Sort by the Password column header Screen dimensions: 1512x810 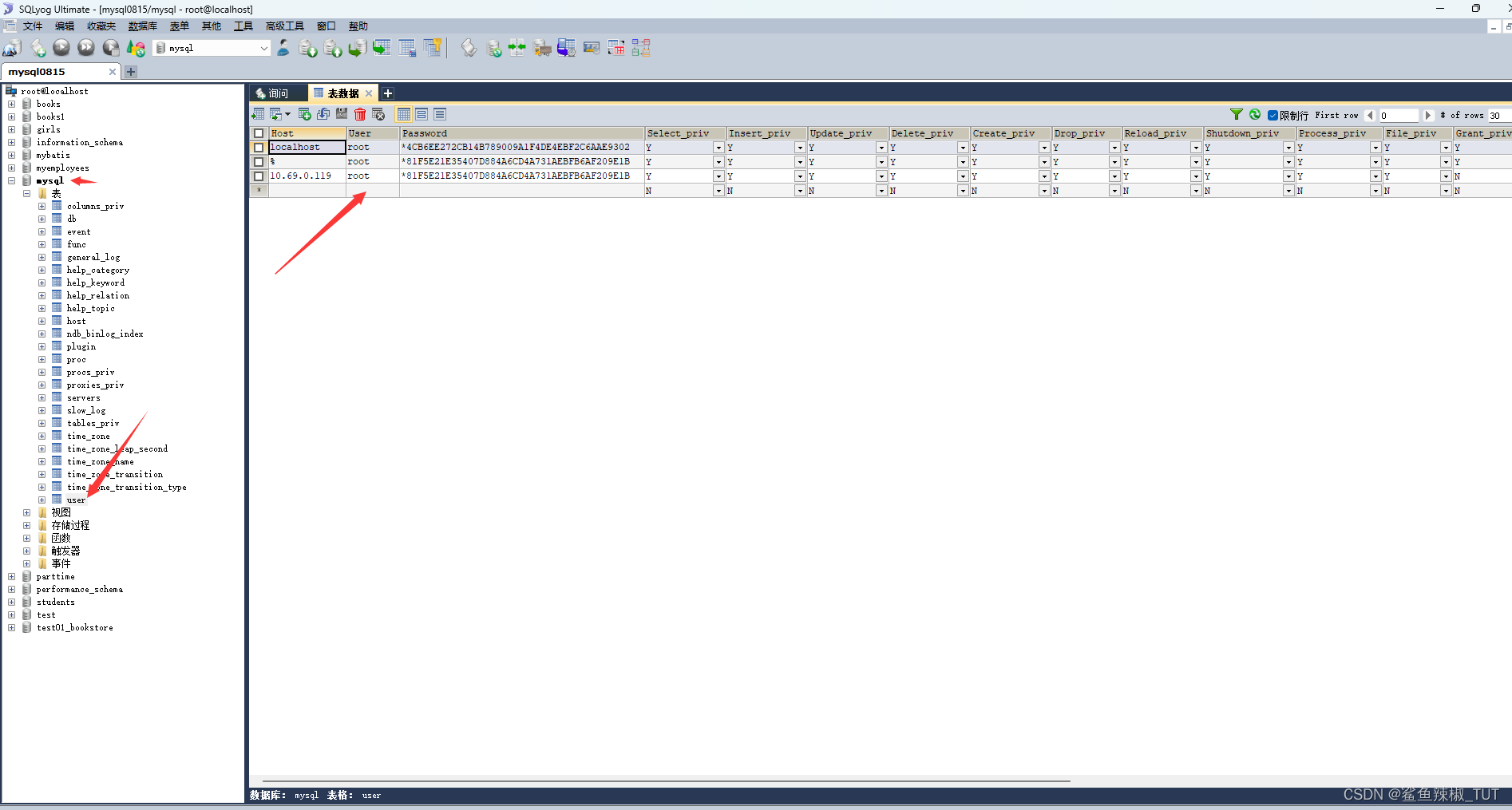[x=522, y=133]
